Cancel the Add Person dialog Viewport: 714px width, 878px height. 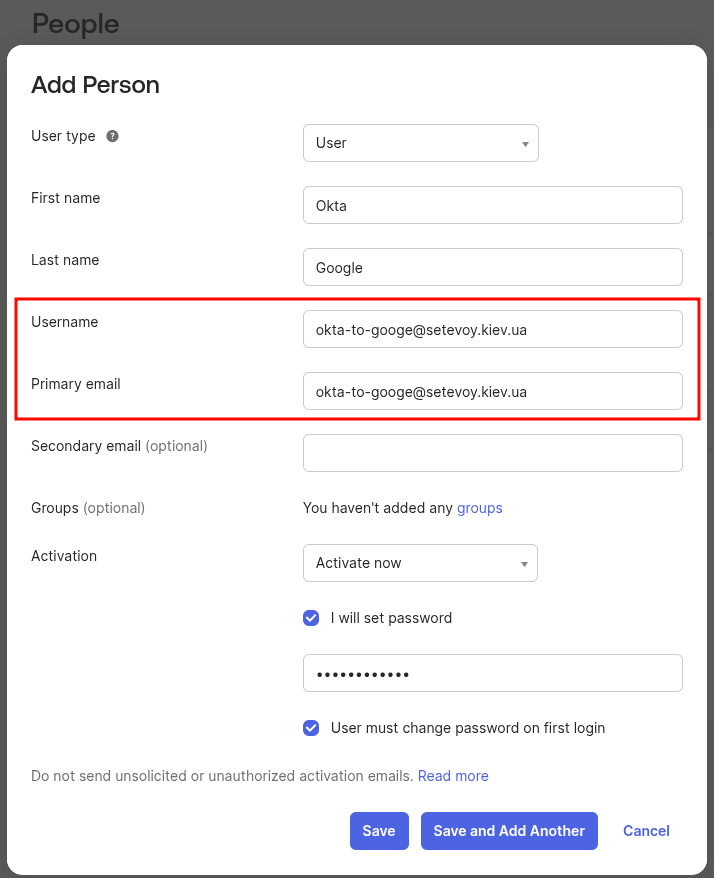tap(646, 831)
